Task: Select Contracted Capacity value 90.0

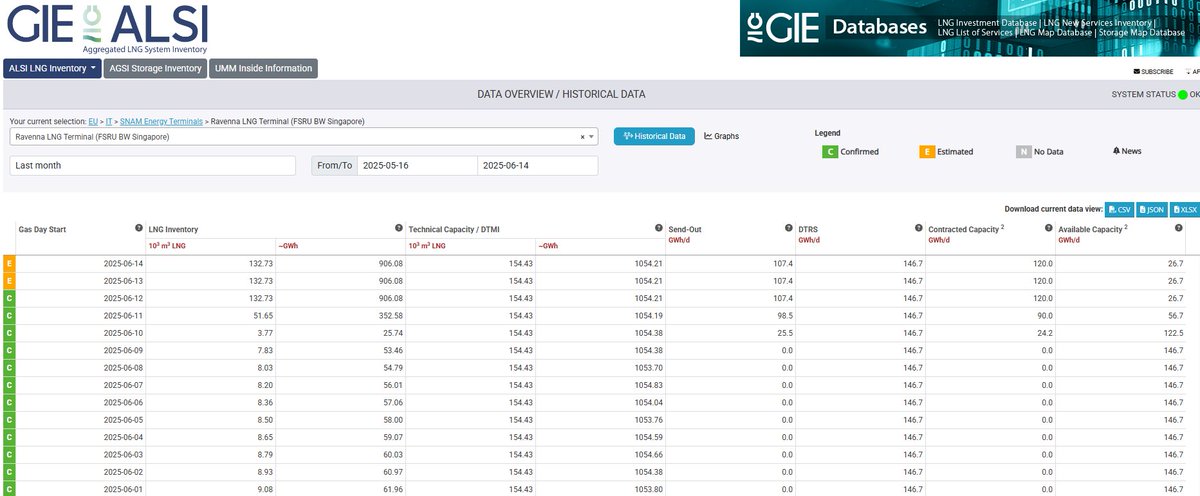Action: point(1044,315)
